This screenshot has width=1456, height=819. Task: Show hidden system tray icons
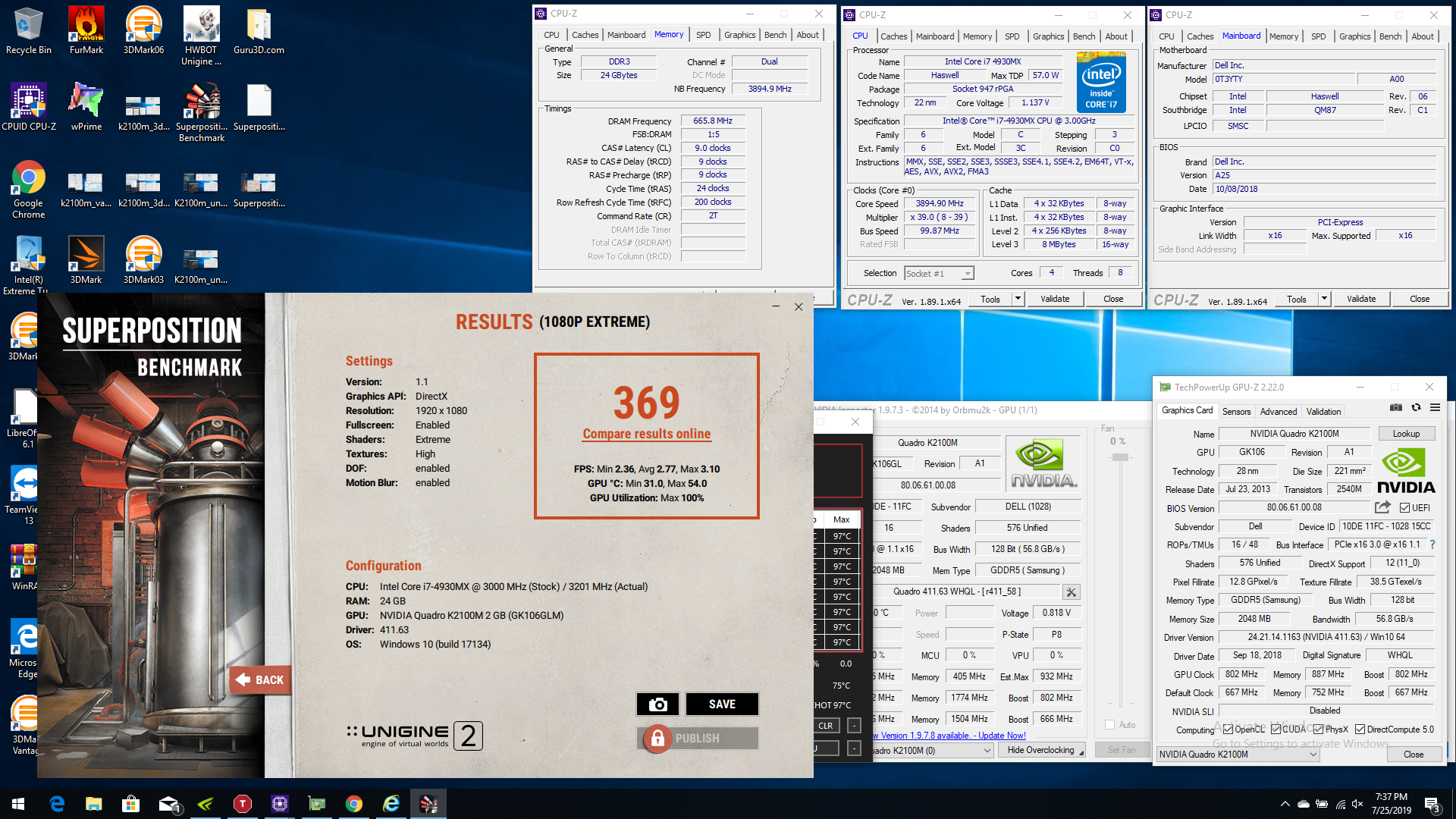(x=1285, y=804)
